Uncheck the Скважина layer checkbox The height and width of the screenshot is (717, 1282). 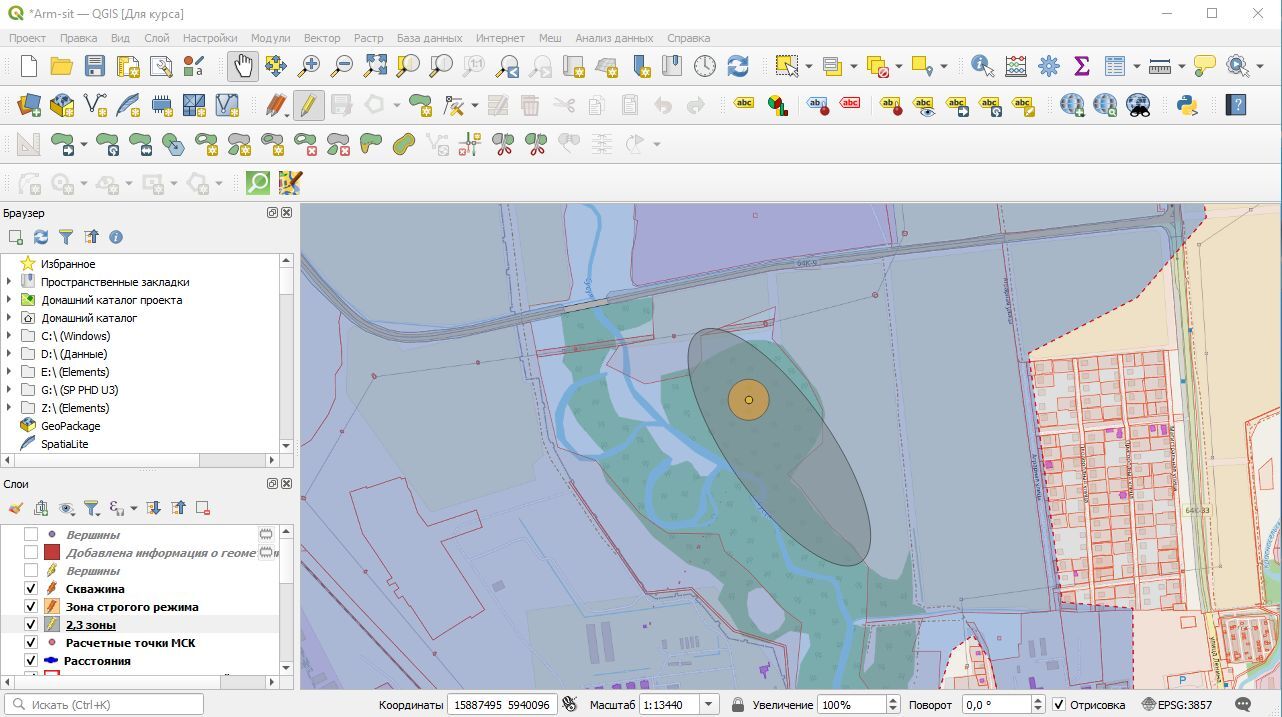coord(31,589)
